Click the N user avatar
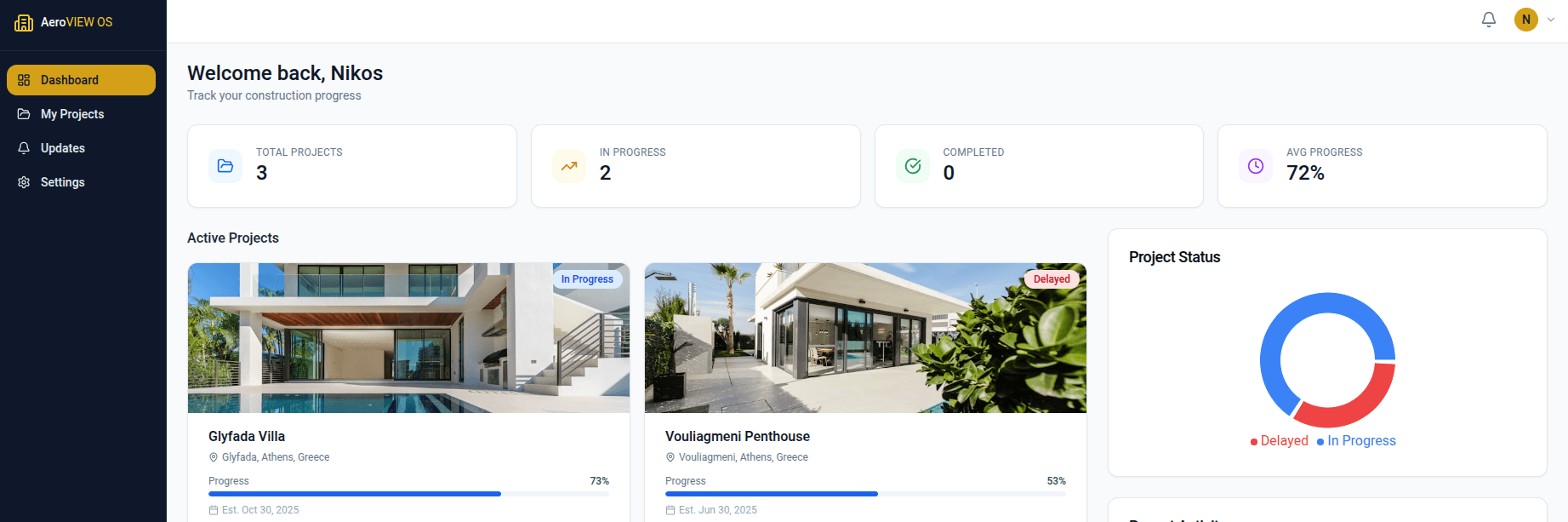 click(x=1526, y=20)
